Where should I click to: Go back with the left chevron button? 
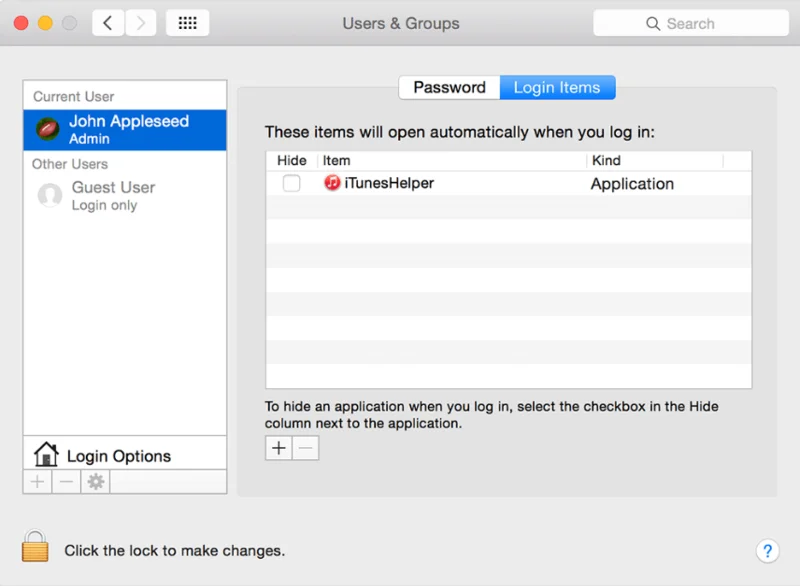pyautogui.click(x=108, y=23)
